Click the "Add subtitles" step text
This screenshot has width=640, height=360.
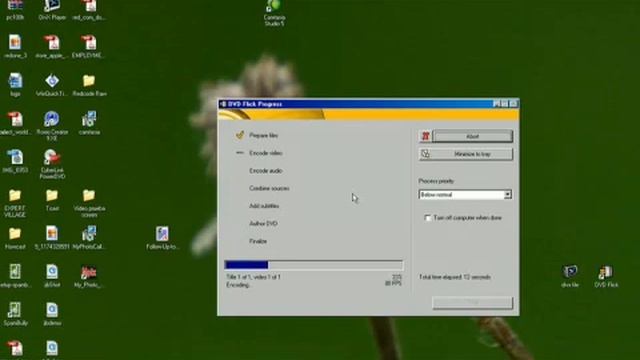pos(264,206)
